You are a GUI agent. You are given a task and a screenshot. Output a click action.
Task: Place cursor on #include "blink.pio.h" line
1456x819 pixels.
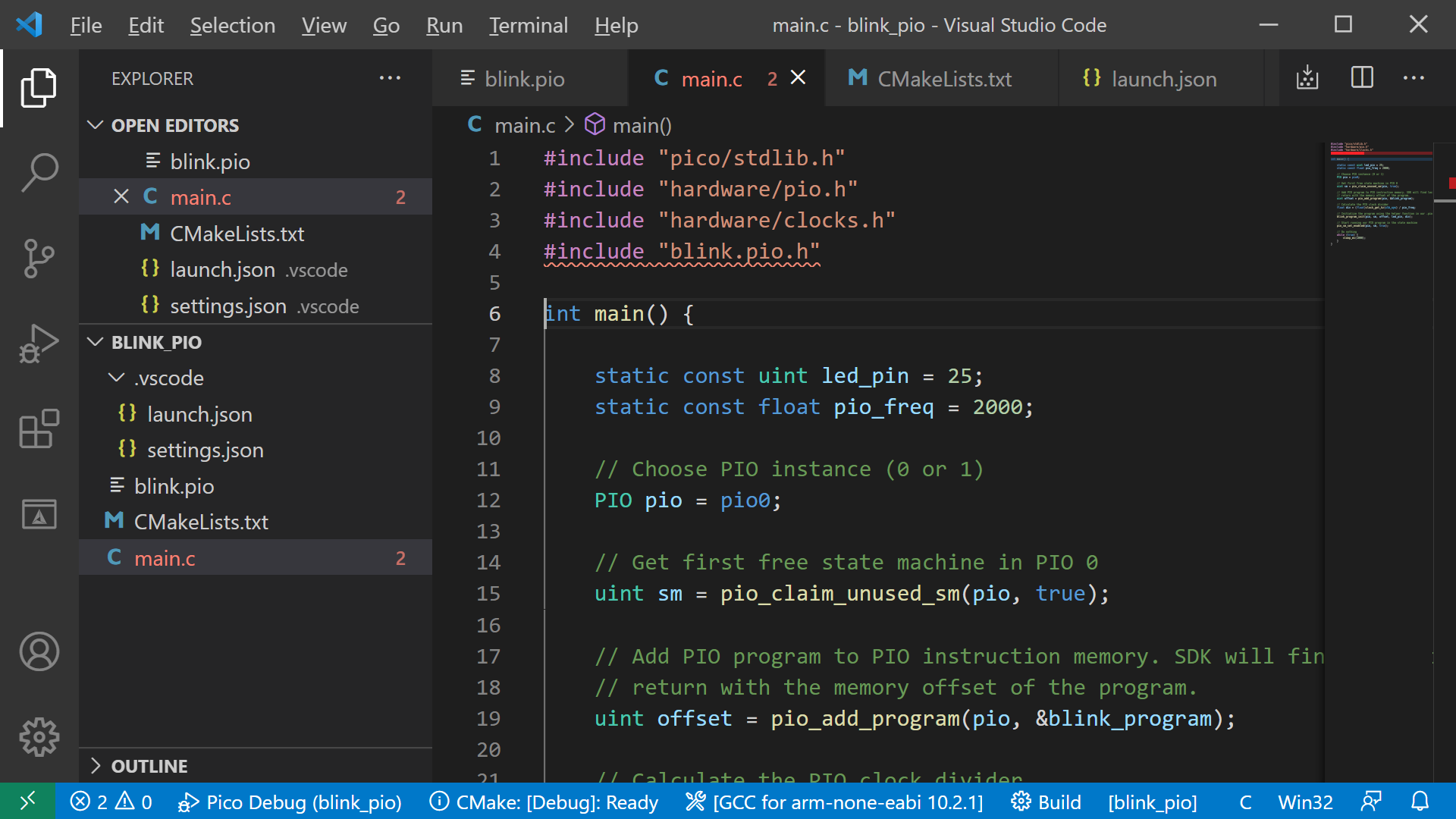(x=682, y=252)
